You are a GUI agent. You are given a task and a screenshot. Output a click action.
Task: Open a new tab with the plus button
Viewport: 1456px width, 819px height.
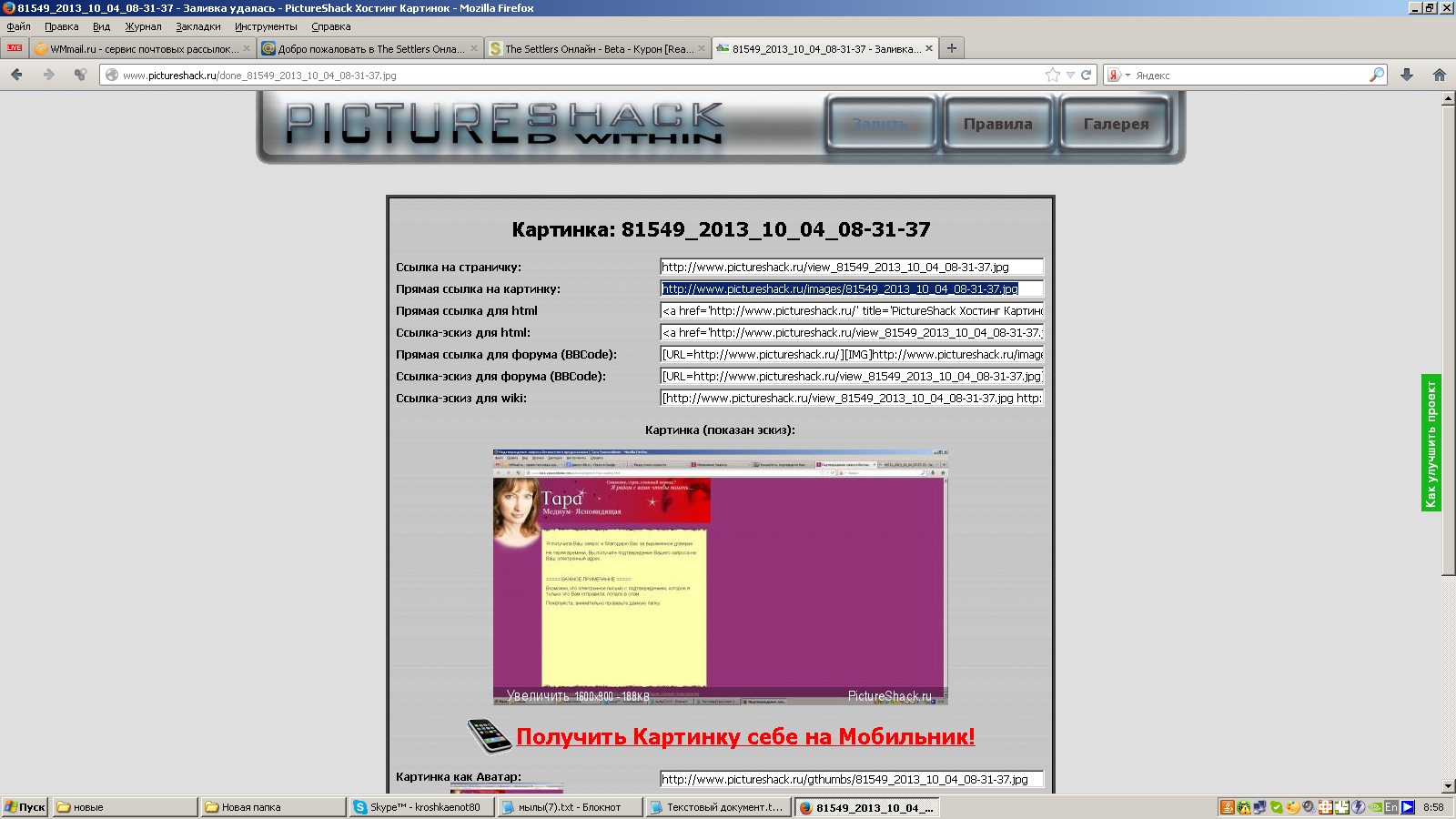point(952,48)
